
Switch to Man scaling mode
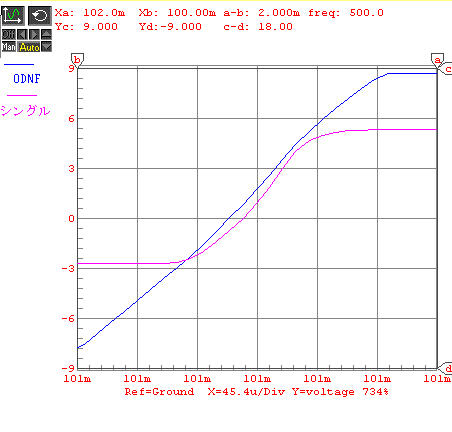click(9, 47)
